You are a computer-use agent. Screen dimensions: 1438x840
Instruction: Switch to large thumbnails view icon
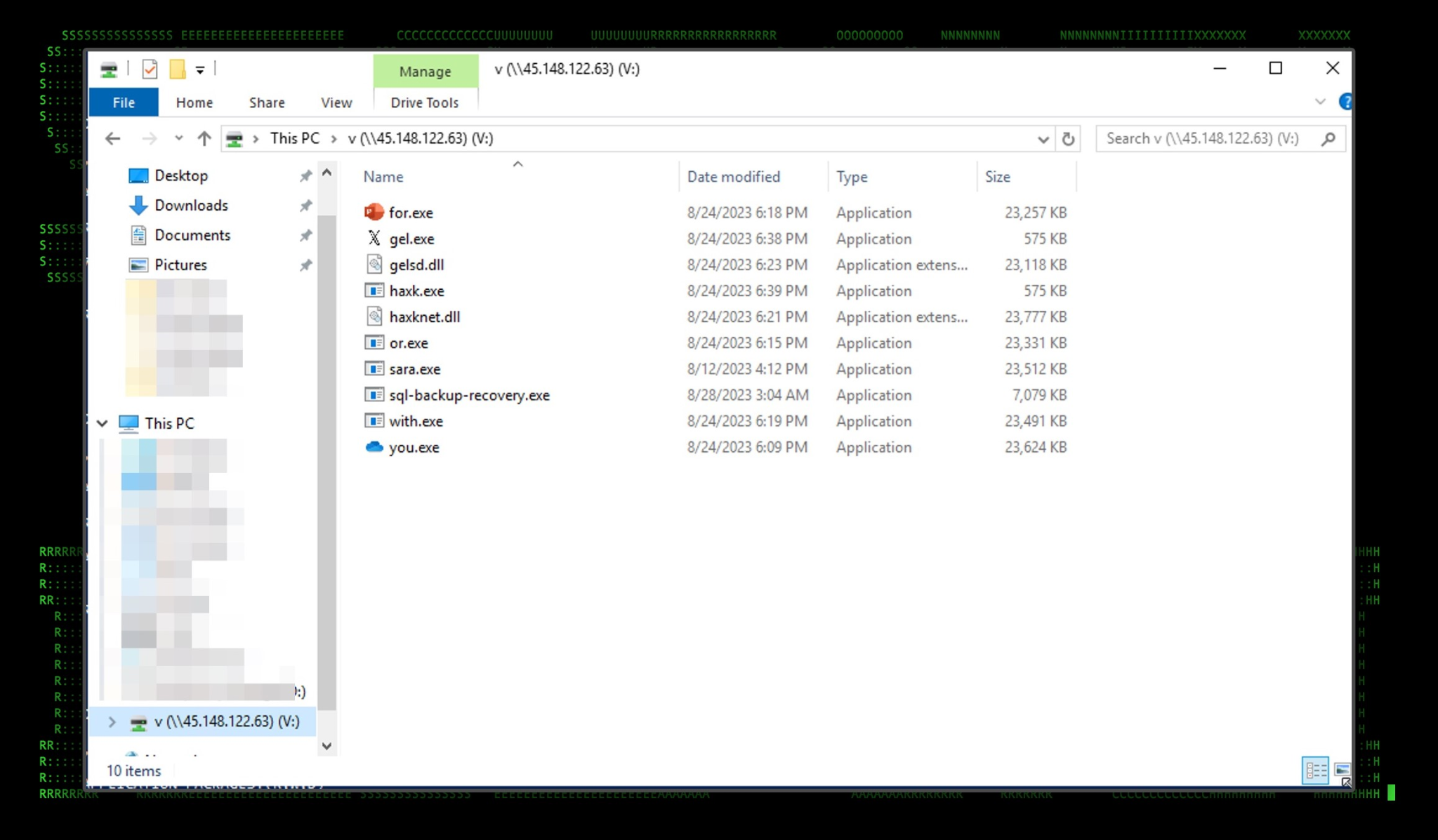pyautogui.click(x=1342, y=771)
